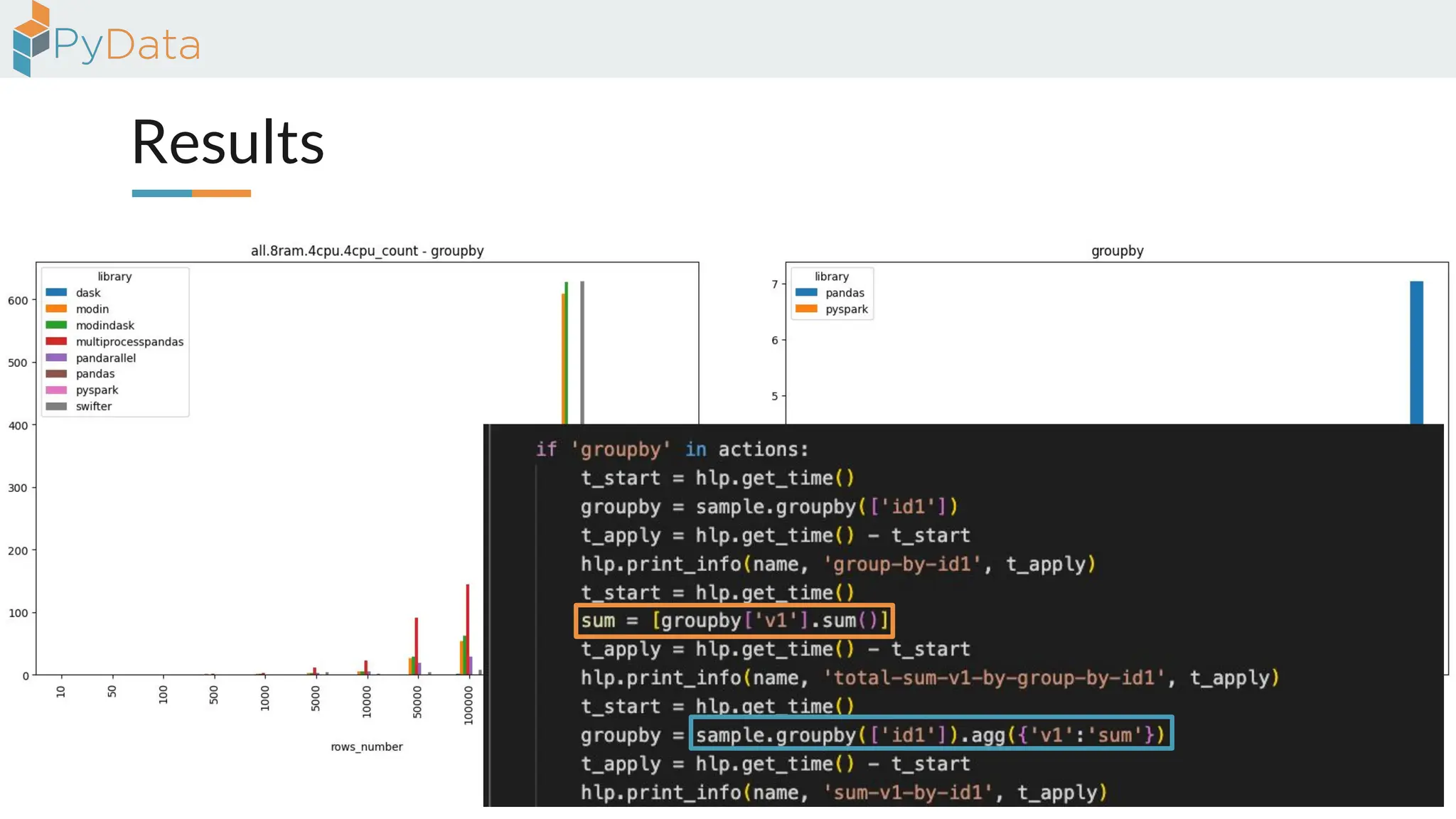The width and height of the screenshot is (1456, 819).
Task: Click the tall blue pandas bar
Action: [1416, 352]
